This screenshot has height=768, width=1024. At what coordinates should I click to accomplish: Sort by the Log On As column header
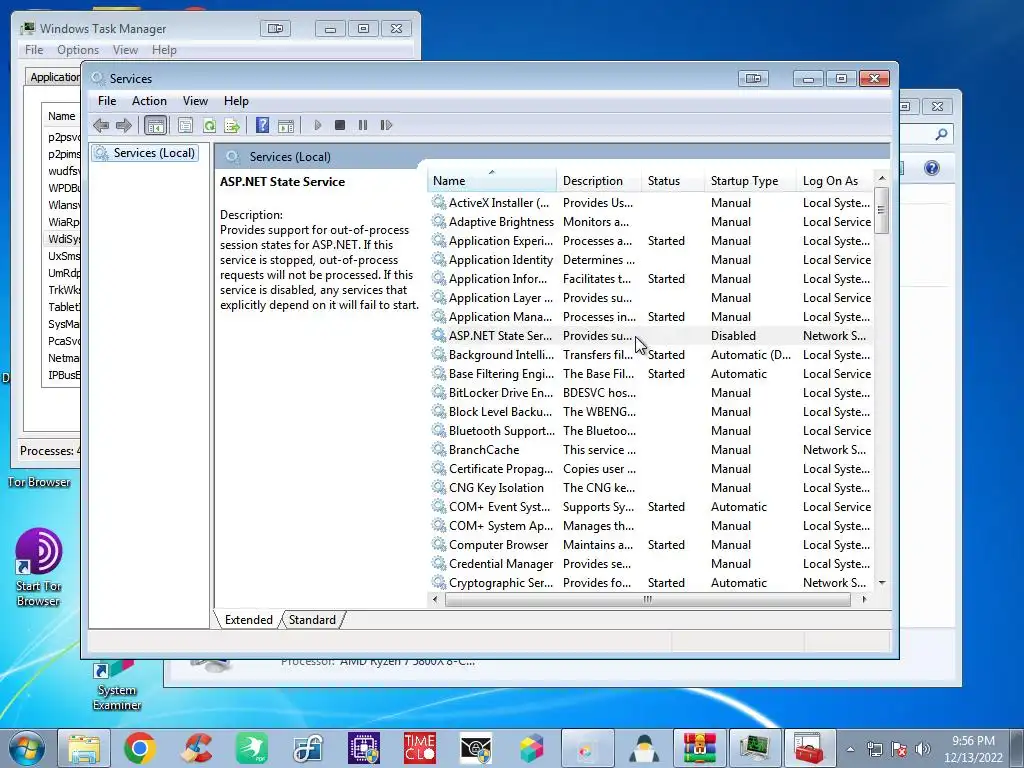click(835, 181)
